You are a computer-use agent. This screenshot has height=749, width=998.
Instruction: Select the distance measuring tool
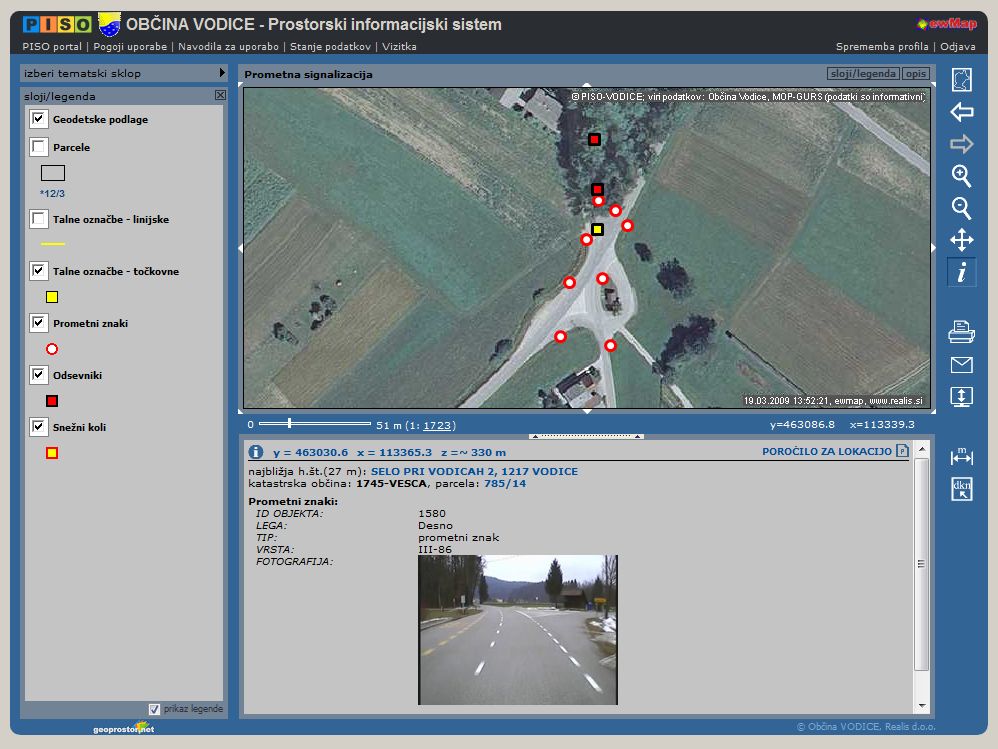point(961,456)
